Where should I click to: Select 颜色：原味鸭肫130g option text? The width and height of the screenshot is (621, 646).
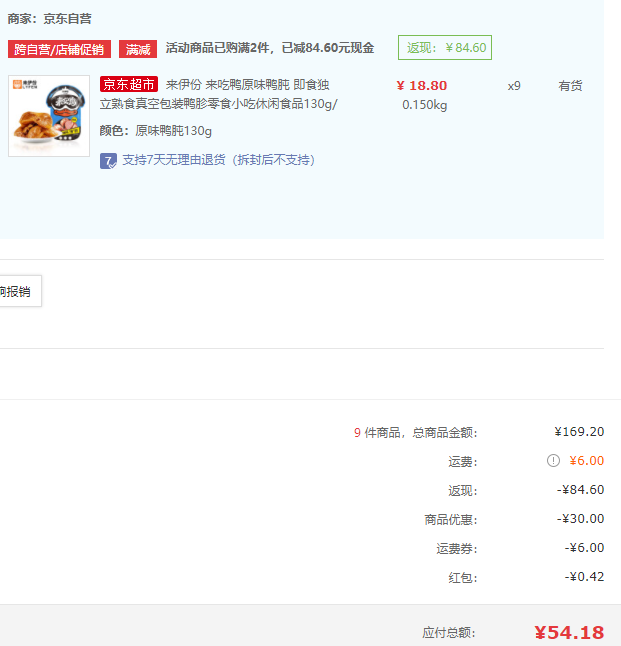(x=156, y=131)
